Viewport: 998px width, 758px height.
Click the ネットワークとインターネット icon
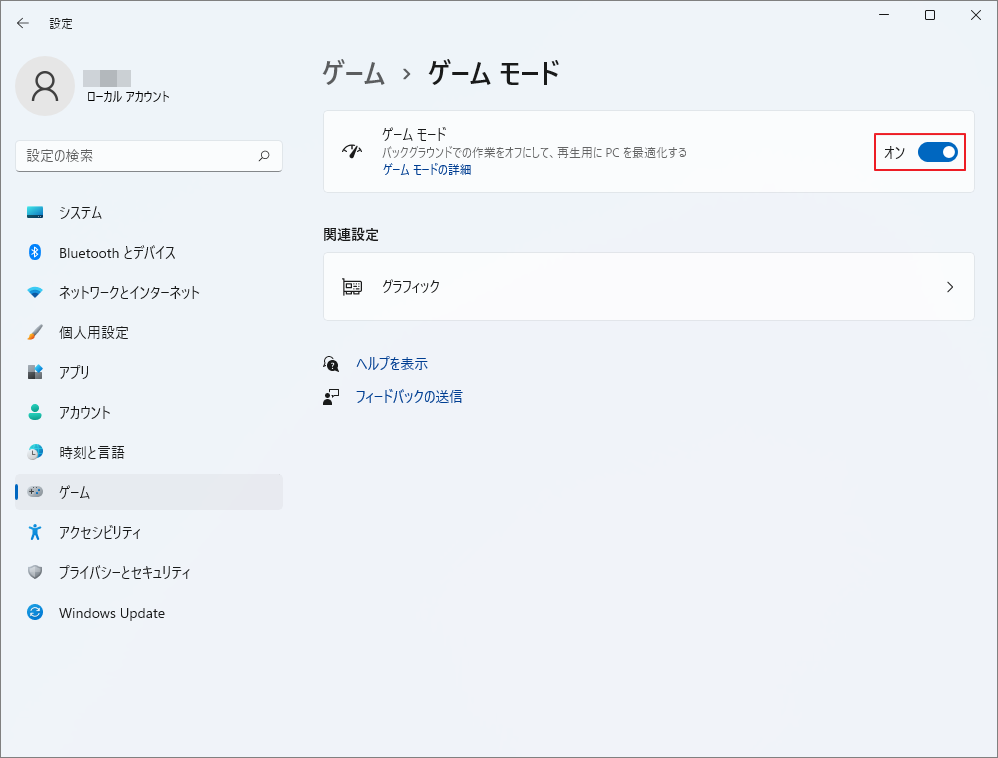(35, 292)
